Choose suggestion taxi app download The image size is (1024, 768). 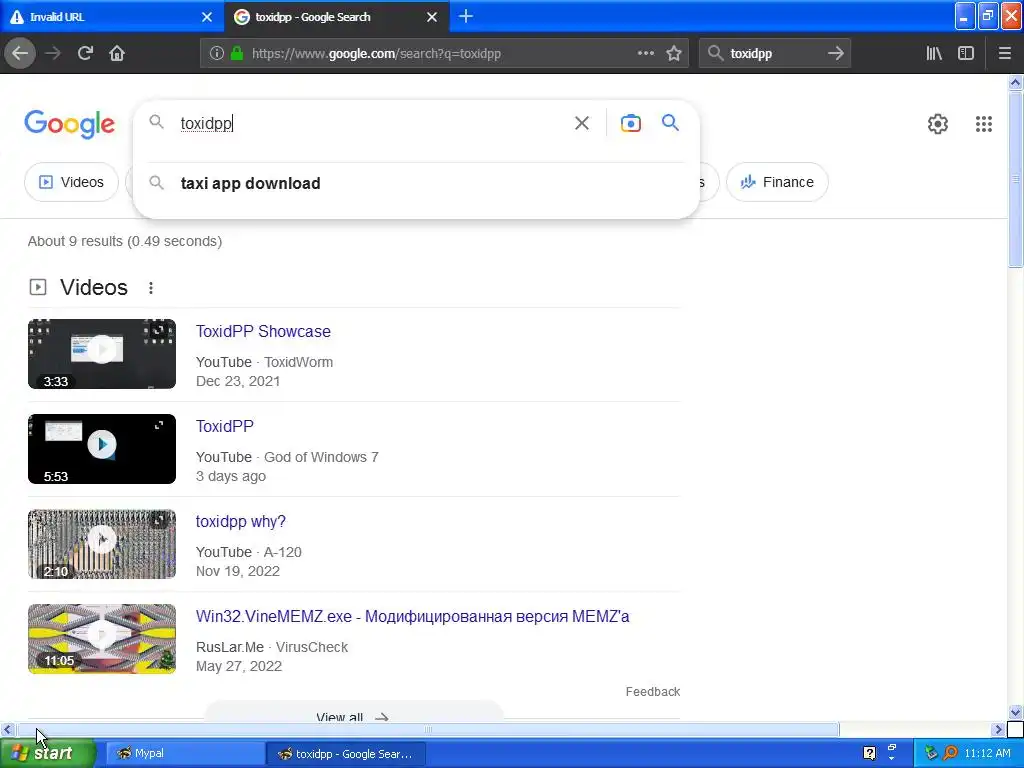coord(416,184)
